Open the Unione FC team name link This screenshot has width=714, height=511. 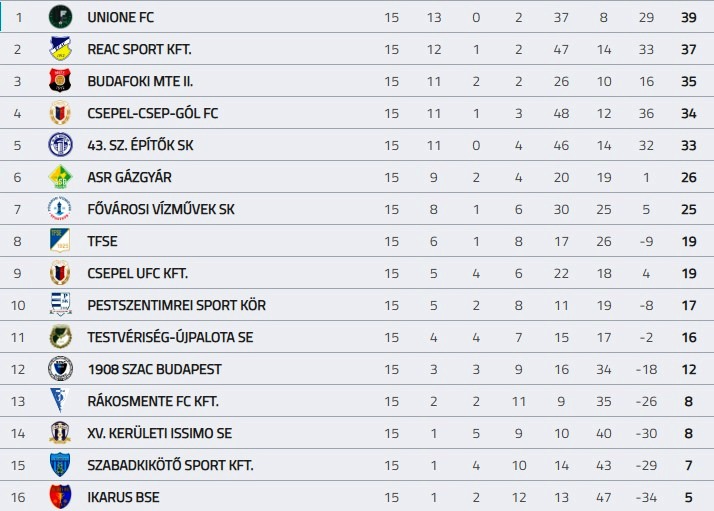(x=121, y=17)
